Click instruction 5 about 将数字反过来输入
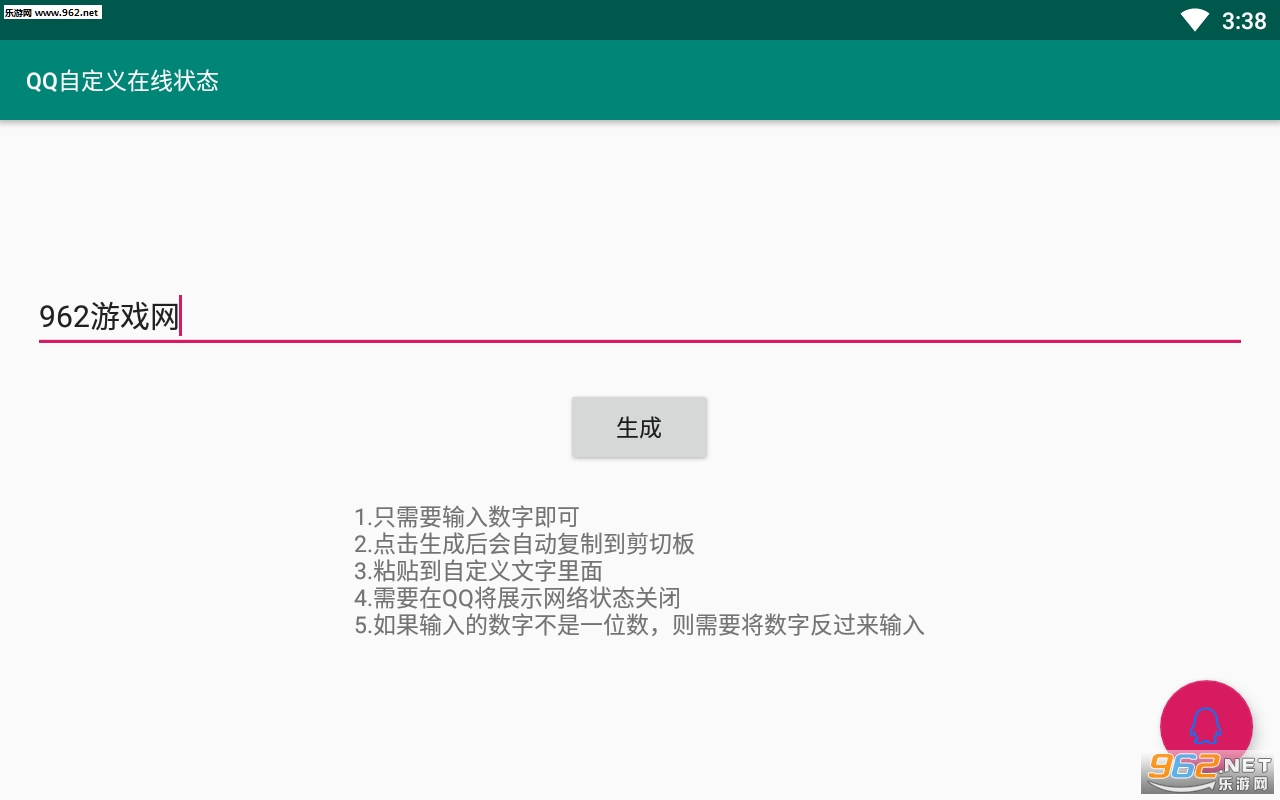Screen dimensions: 1280x800 (x=640, y=625)
